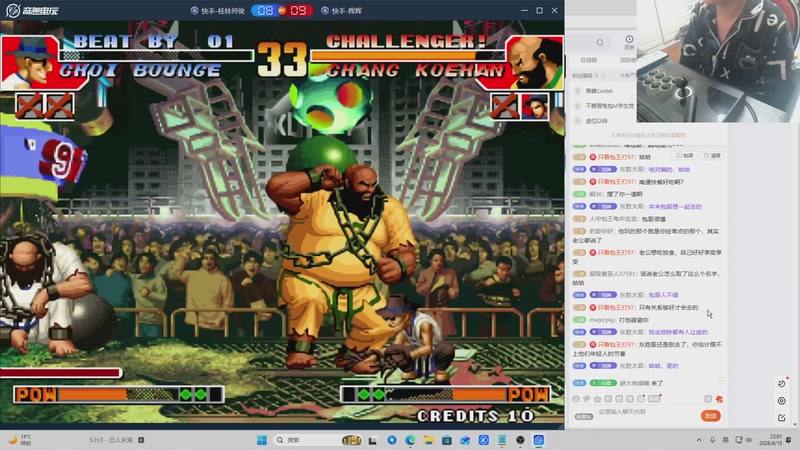Click the microphone tray icon
This screenshot has height=450, width=800.
coord(712,440)
